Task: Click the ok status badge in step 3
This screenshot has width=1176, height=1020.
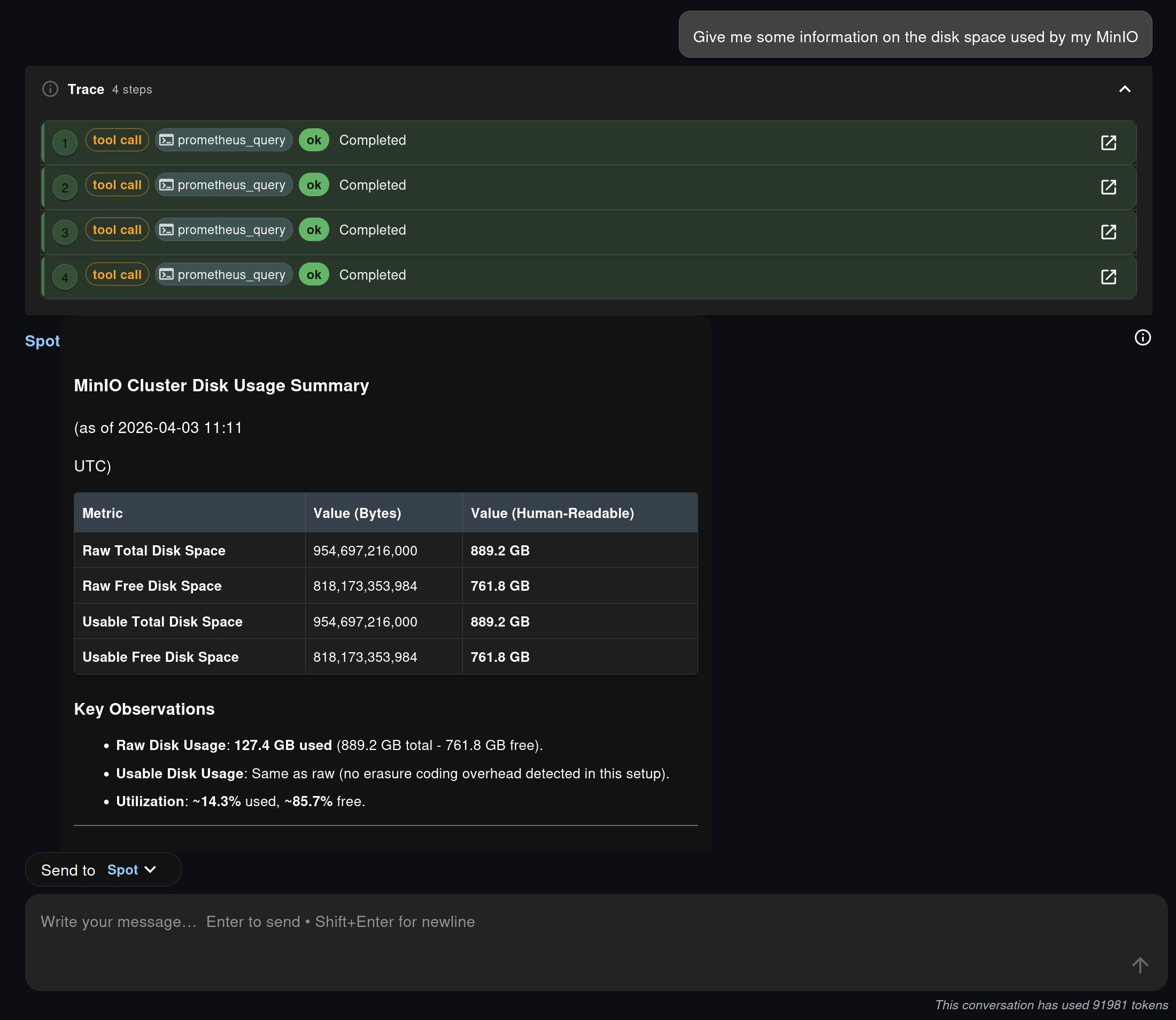Action: coord(314,230)
